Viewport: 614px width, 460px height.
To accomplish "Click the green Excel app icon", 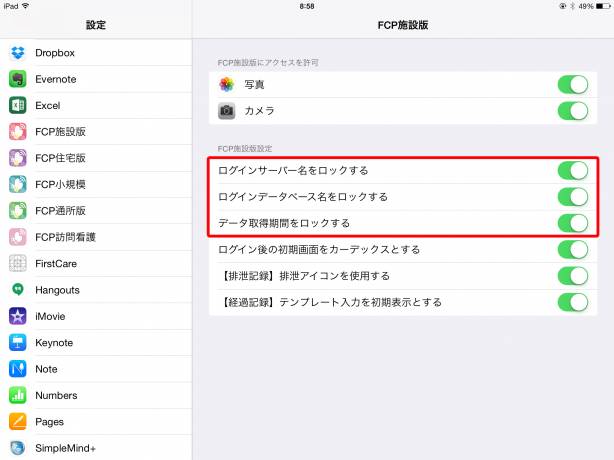I will pyautogui.click(x=17, y=105).
